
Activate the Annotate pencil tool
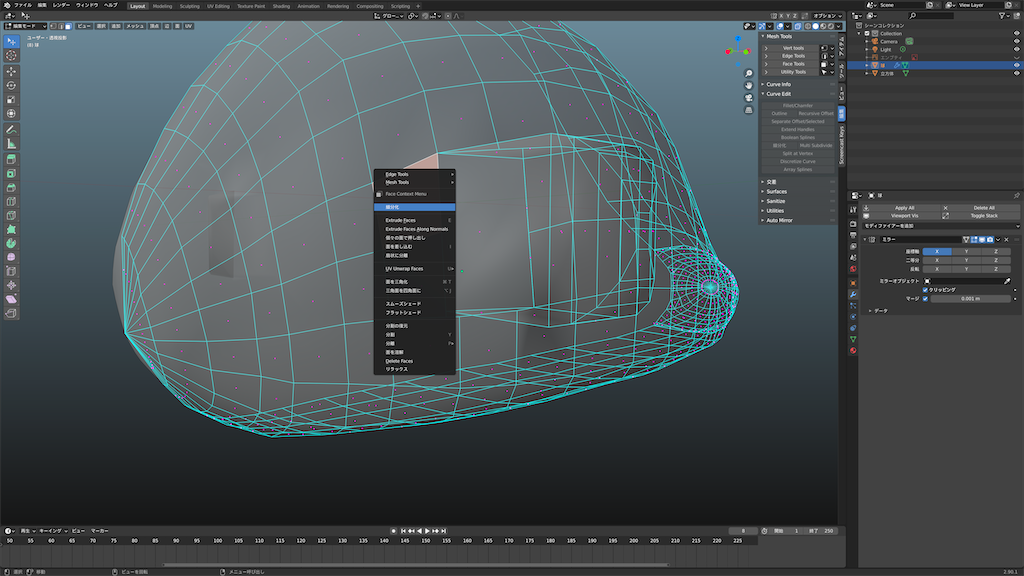(x=11, y=130)
